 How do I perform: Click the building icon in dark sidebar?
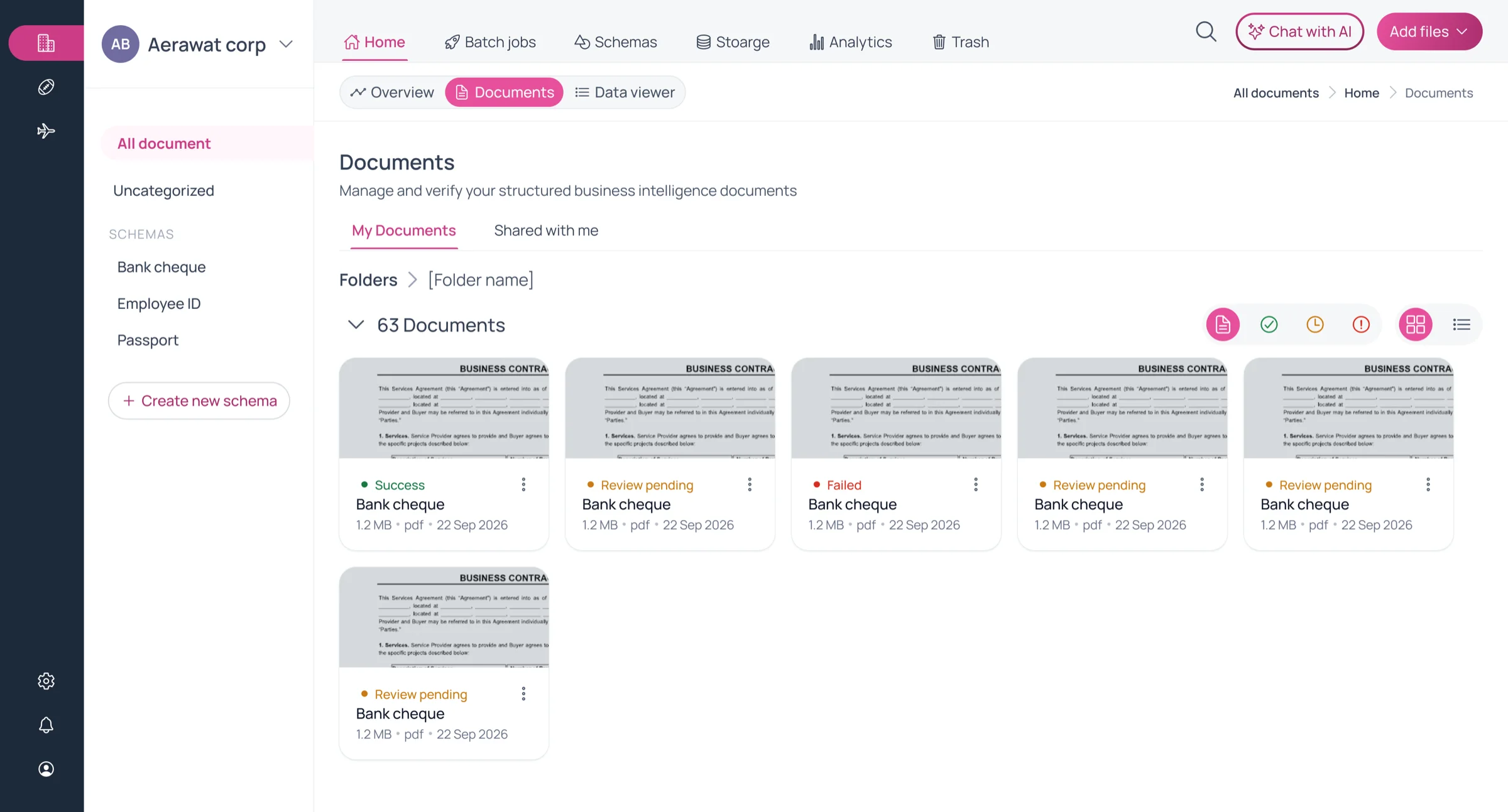tap(46, 43)
